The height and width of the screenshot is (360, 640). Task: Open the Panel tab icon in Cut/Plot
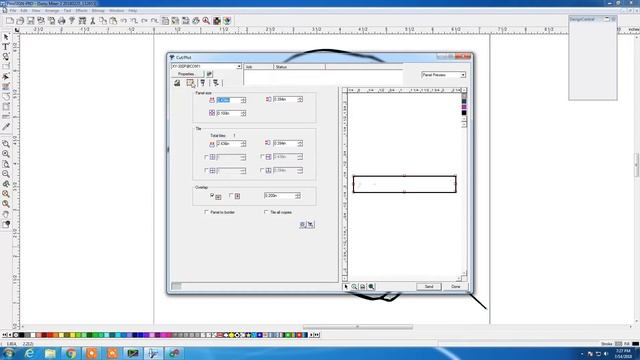tap(191, 83)
